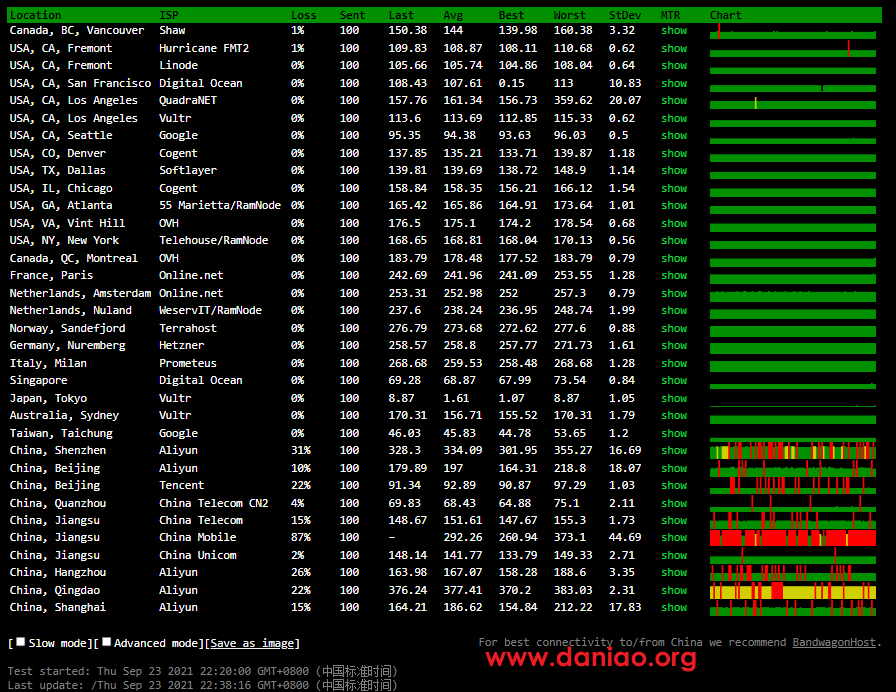
Task: Show MTR for Nuland WeservIT/RamNode
Action: (674, 310)
